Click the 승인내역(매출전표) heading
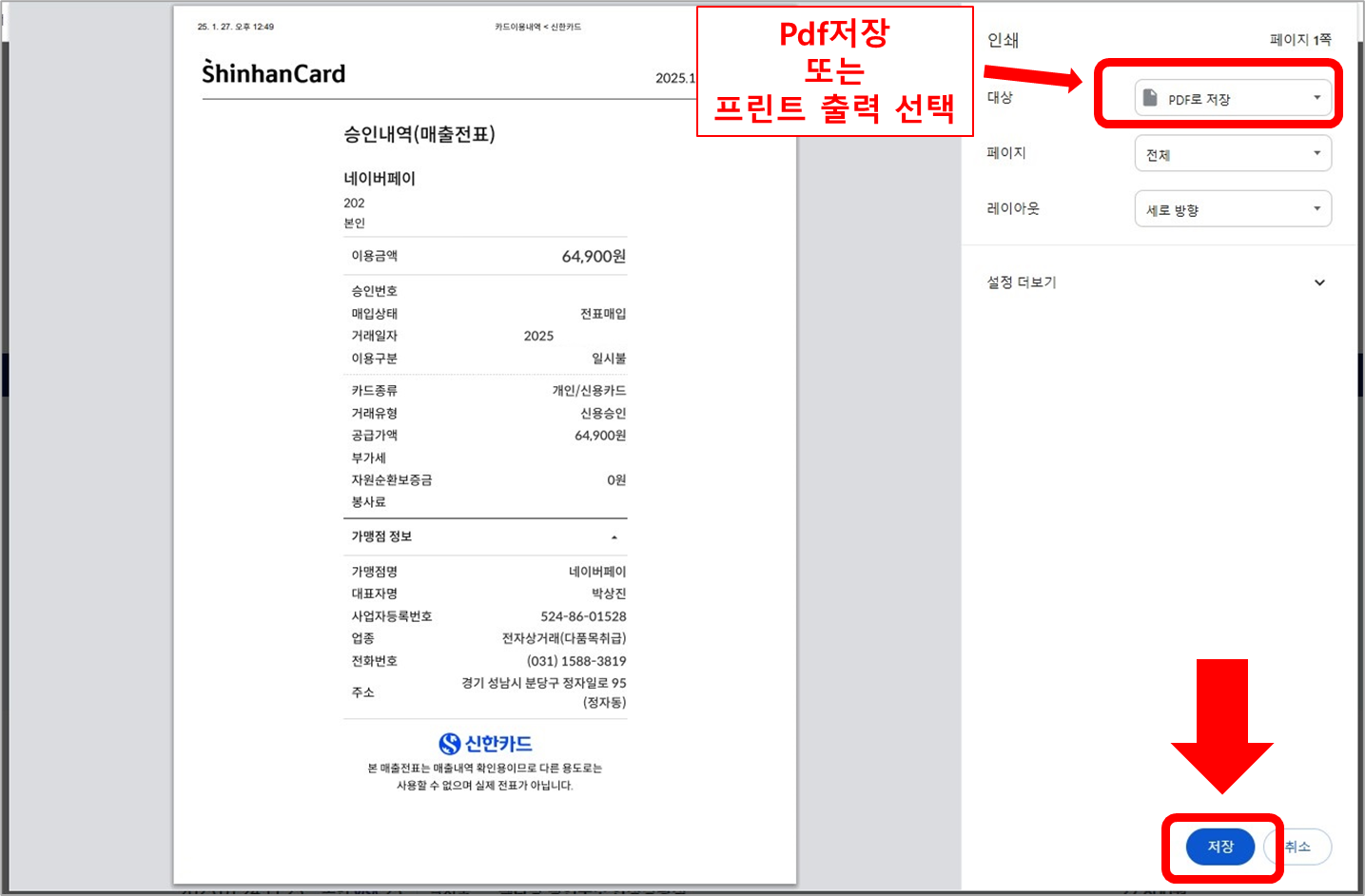 point(419,134)
